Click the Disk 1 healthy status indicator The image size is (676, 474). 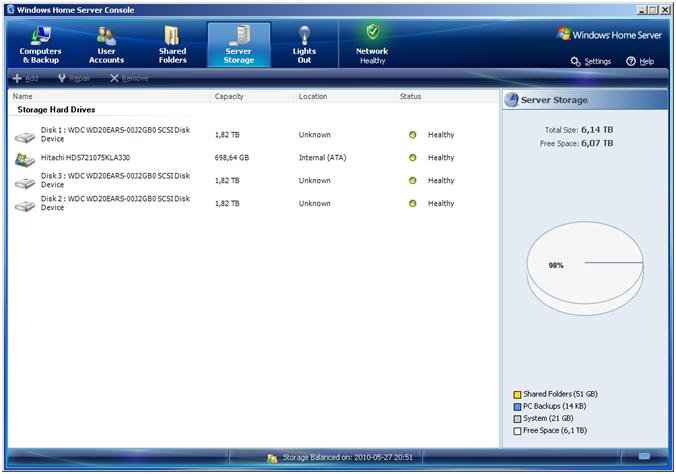(413, 135)
